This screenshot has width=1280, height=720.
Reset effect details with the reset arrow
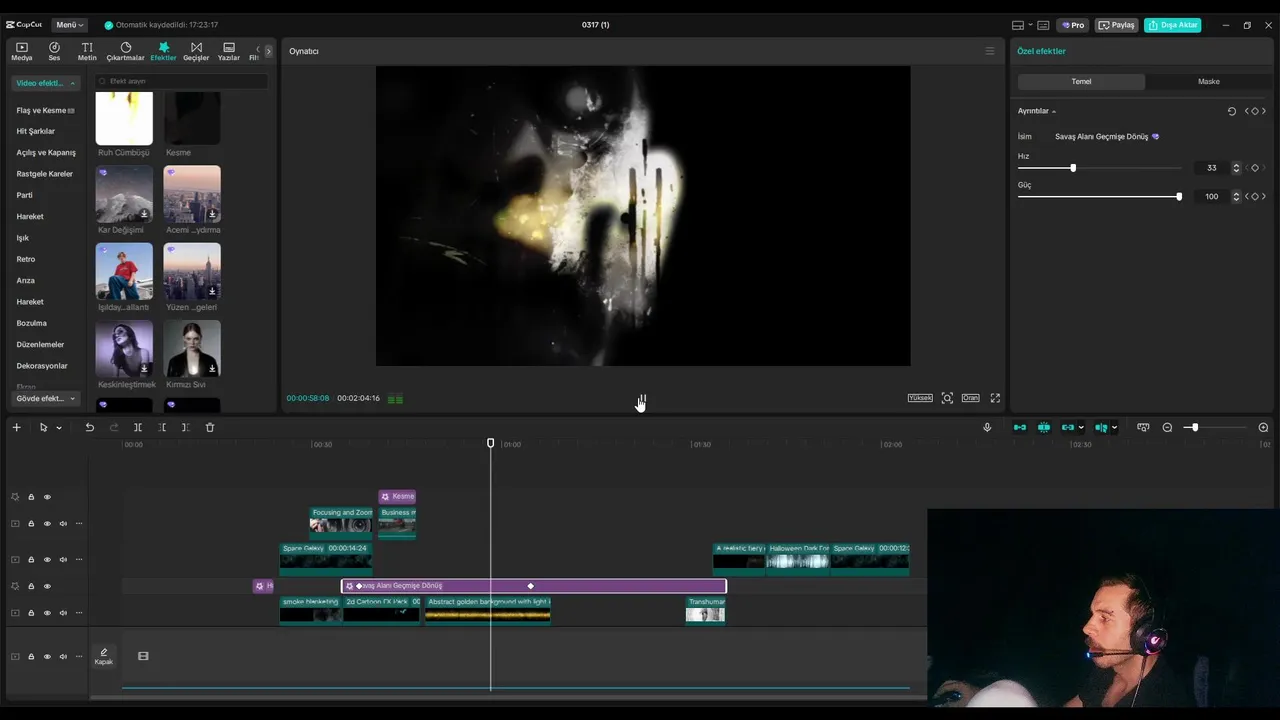pos(1232,111)
